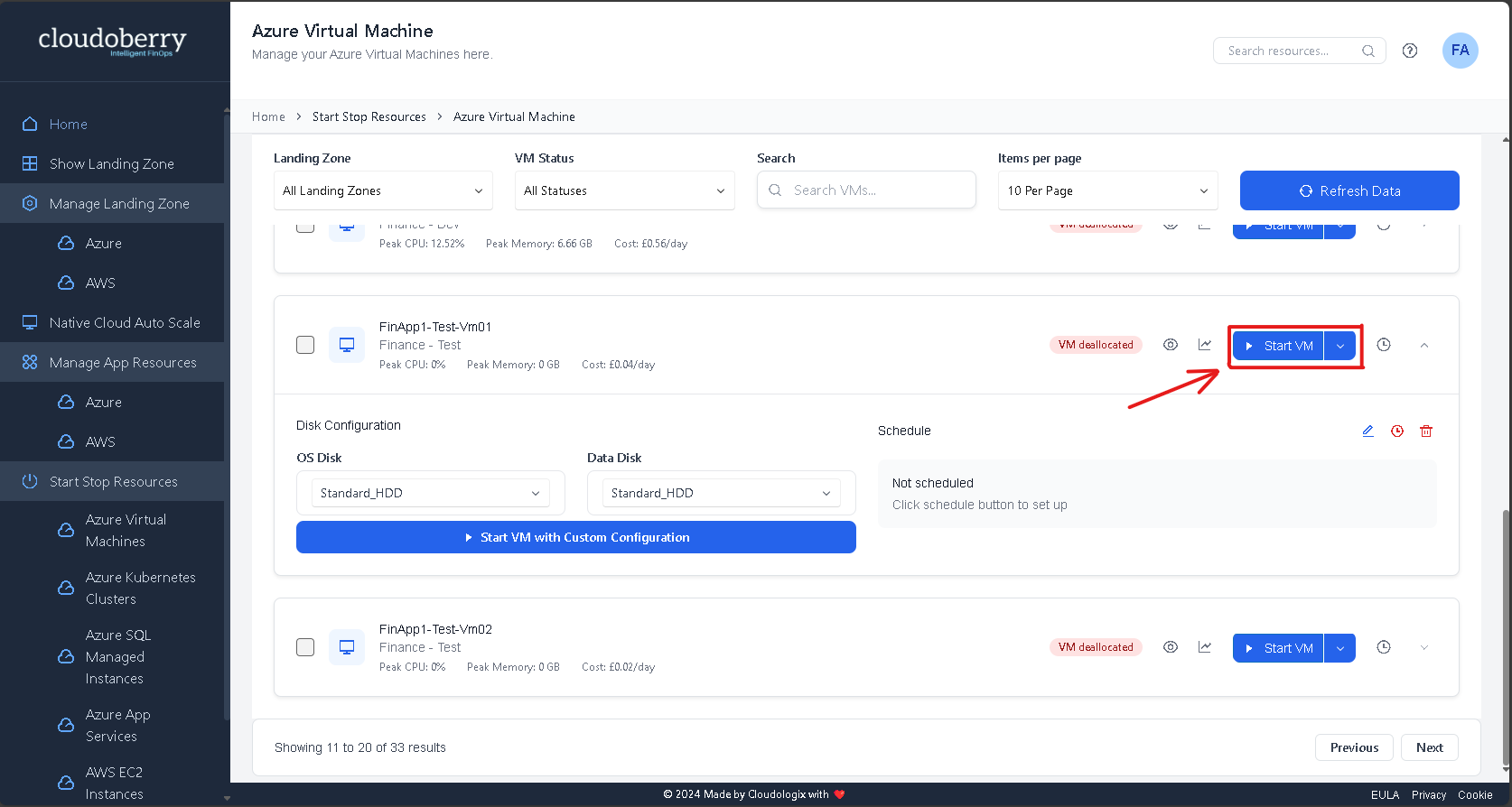The image size is (1512, 807).
Task: Open the Items per page dropdown
Action: coord(1107,190)
